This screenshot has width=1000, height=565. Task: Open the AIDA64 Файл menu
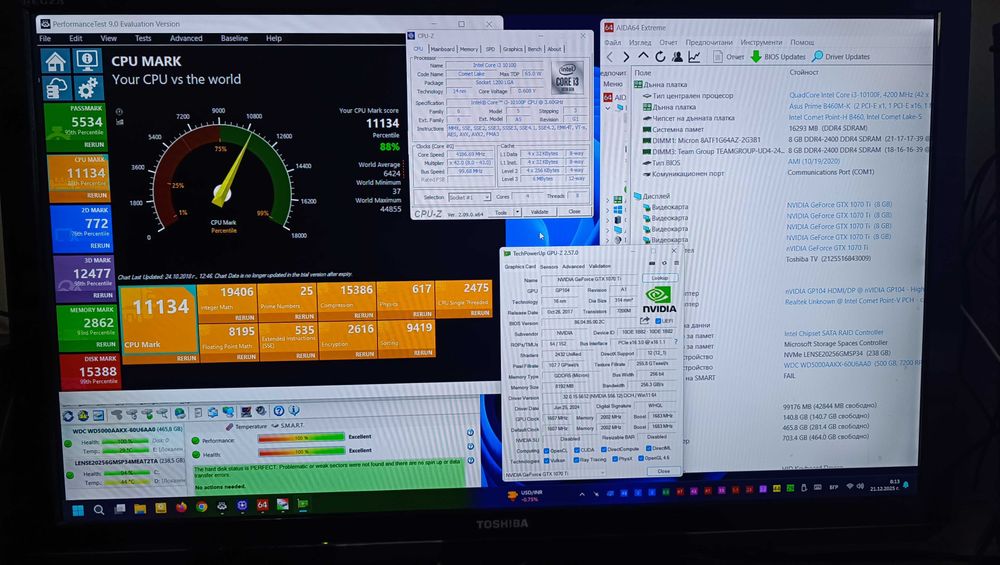point(612,42)
